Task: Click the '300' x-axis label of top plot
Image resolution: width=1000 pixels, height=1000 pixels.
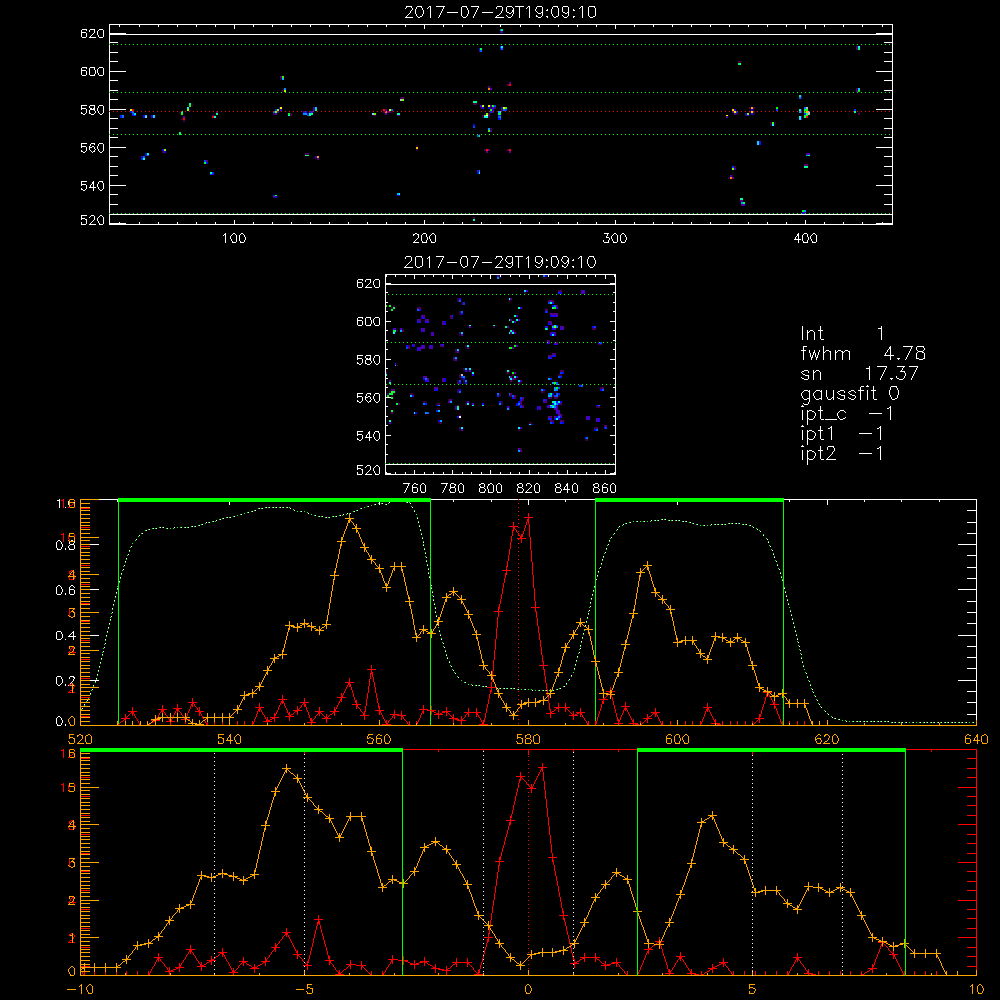Action: point(615,239)
